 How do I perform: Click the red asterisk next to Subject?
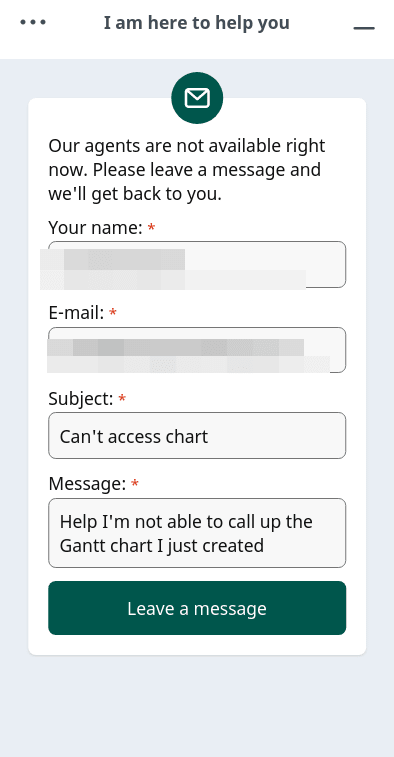[x=122, y=398]
